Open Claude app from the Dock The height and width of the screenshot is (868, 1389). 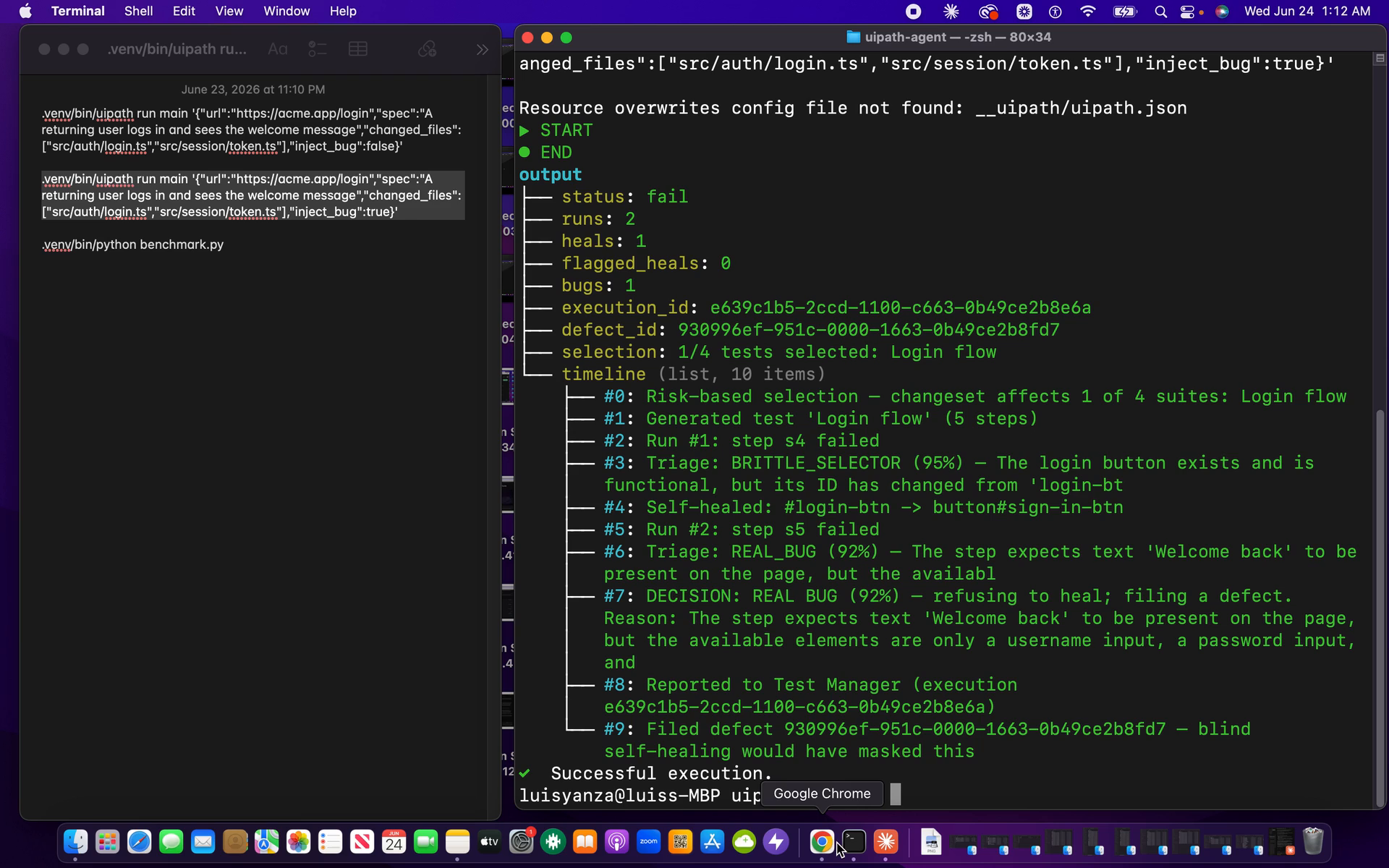tap(885, 841)
